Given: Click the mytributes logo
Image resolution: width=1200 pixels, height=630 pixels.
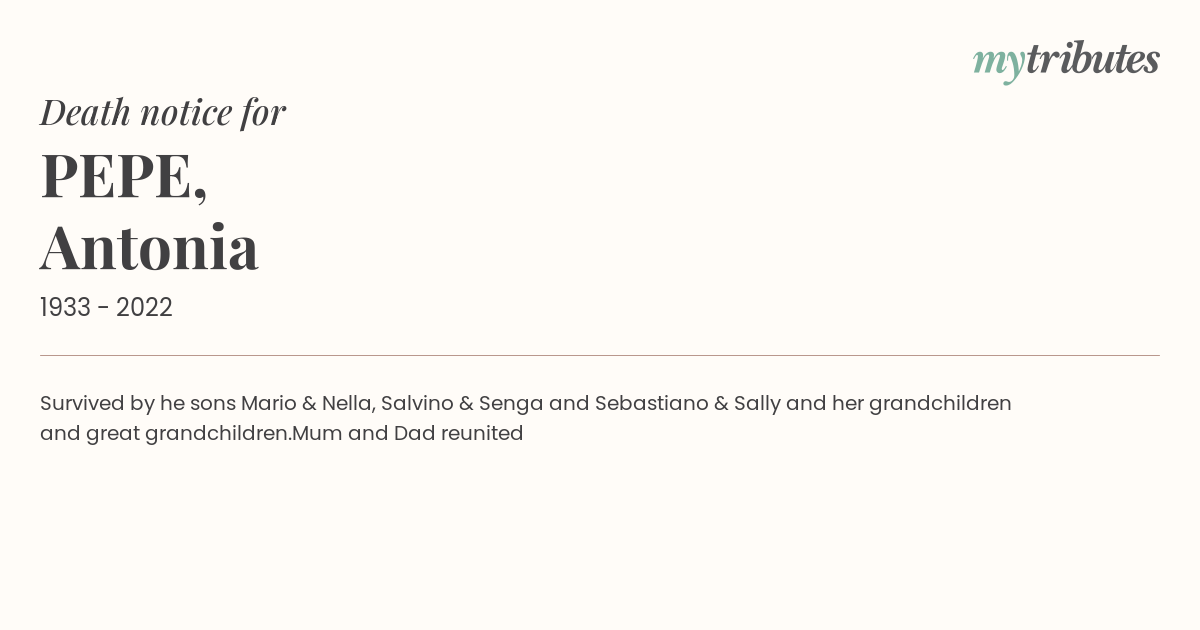Looking at the screenshot, I should [x=1066, y=61].
